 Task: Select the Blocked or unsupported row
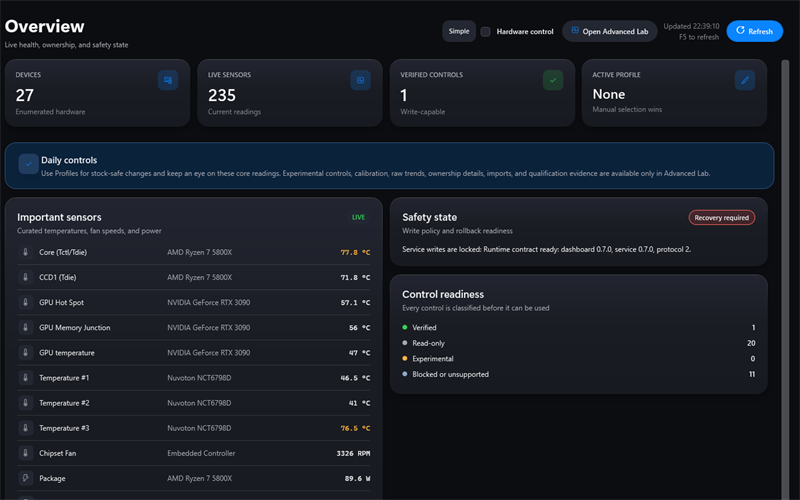pyautogui.click(x=579, y=374)
